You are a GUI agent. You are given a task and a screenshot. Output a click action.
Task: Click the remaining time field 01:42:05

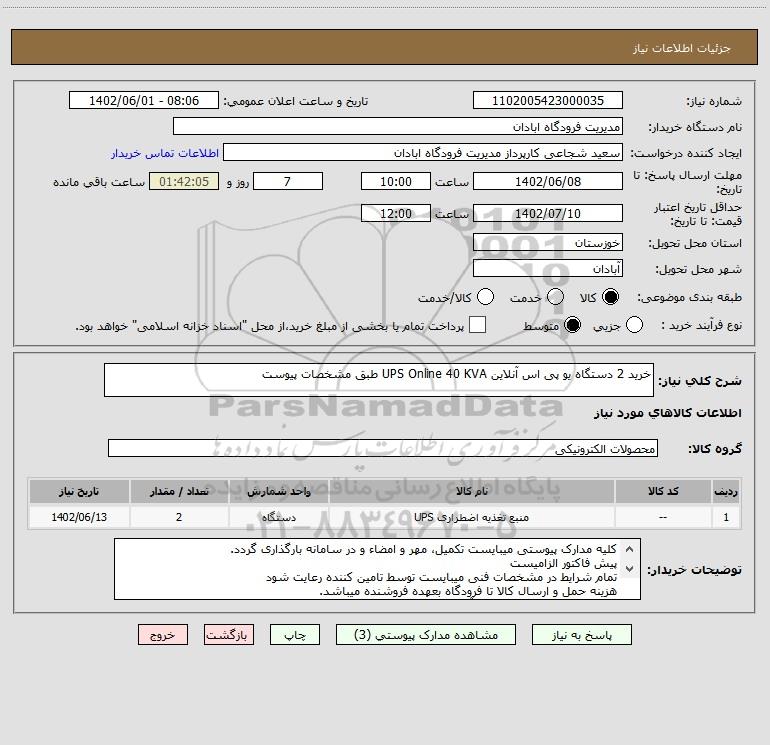tap(184, 181)
